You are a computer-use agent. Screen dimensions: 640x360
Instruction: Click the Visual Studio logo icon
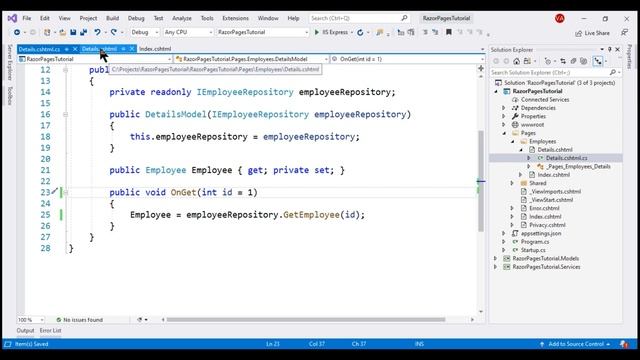(12, 18)
